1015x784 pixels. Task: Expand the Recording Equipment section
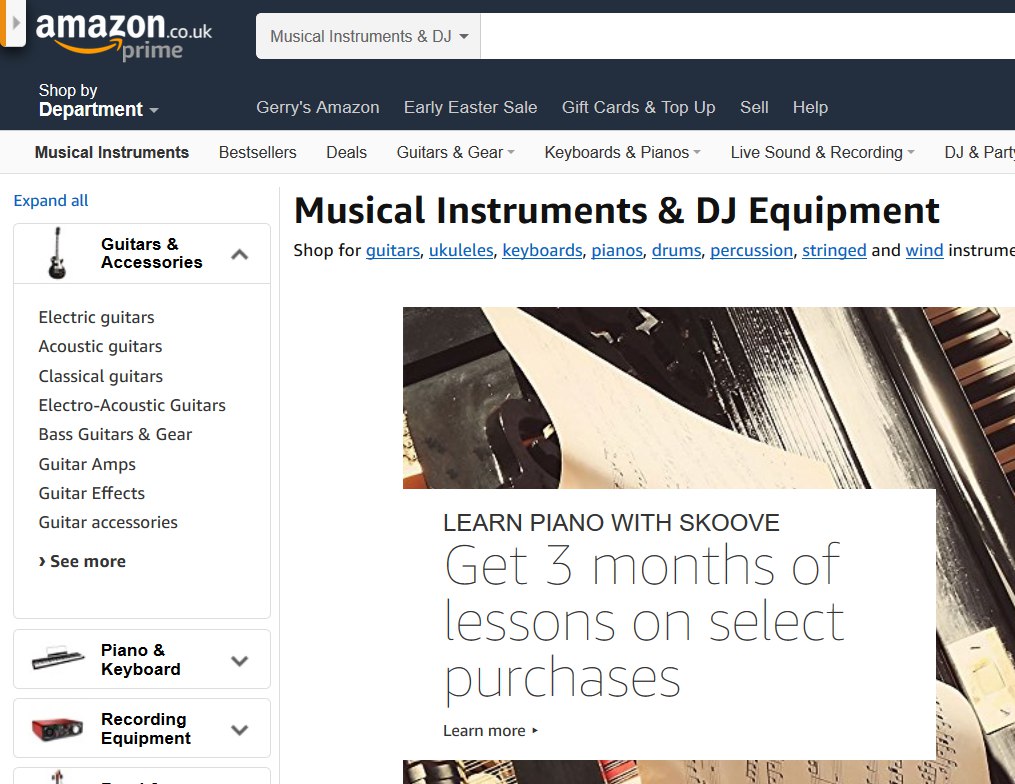pyautogui.click(x=240, y=730)
